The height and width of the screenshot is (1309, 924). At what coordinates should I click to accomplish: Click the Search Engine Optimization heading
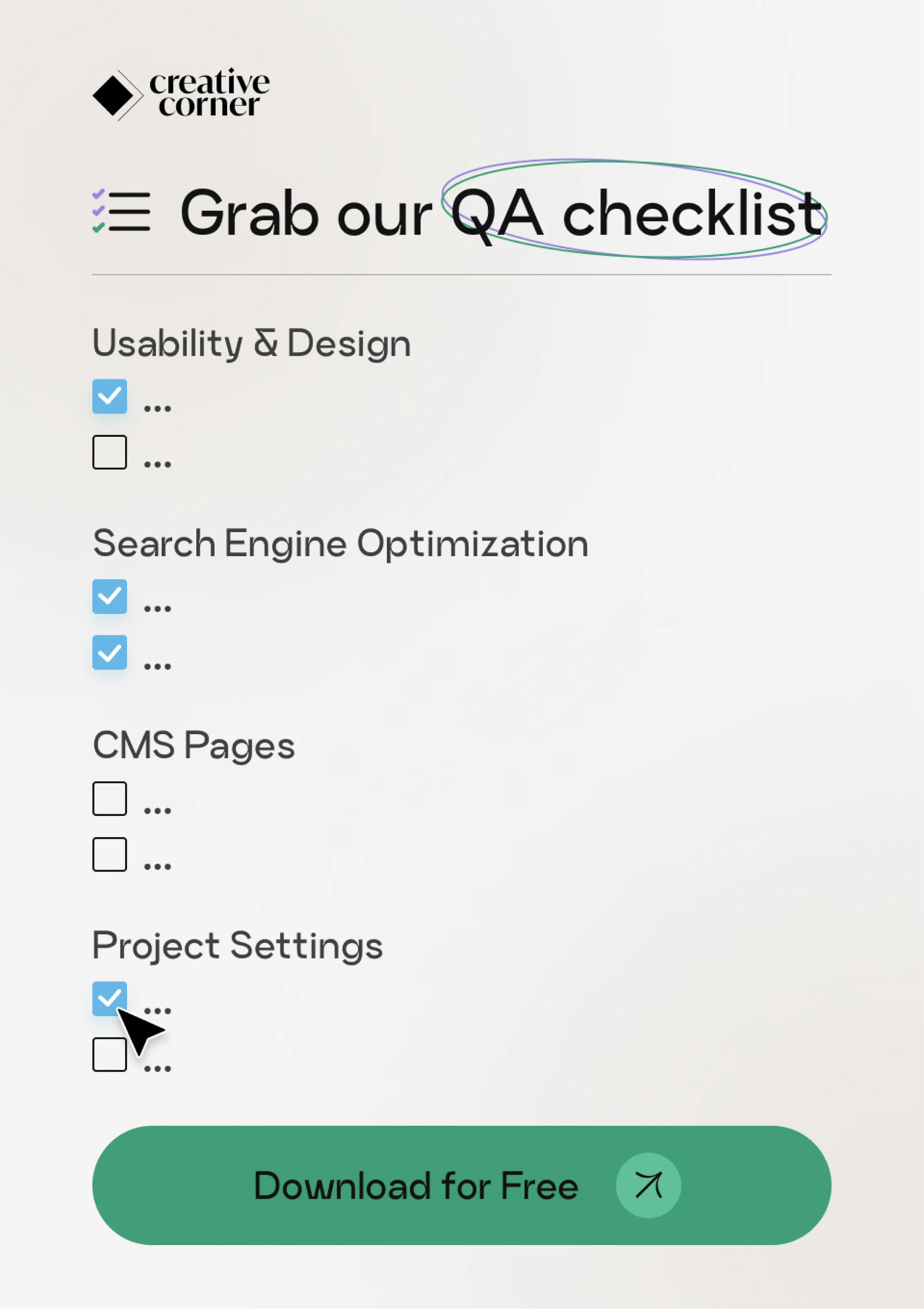pyautogui.click(x=340, y=543)
